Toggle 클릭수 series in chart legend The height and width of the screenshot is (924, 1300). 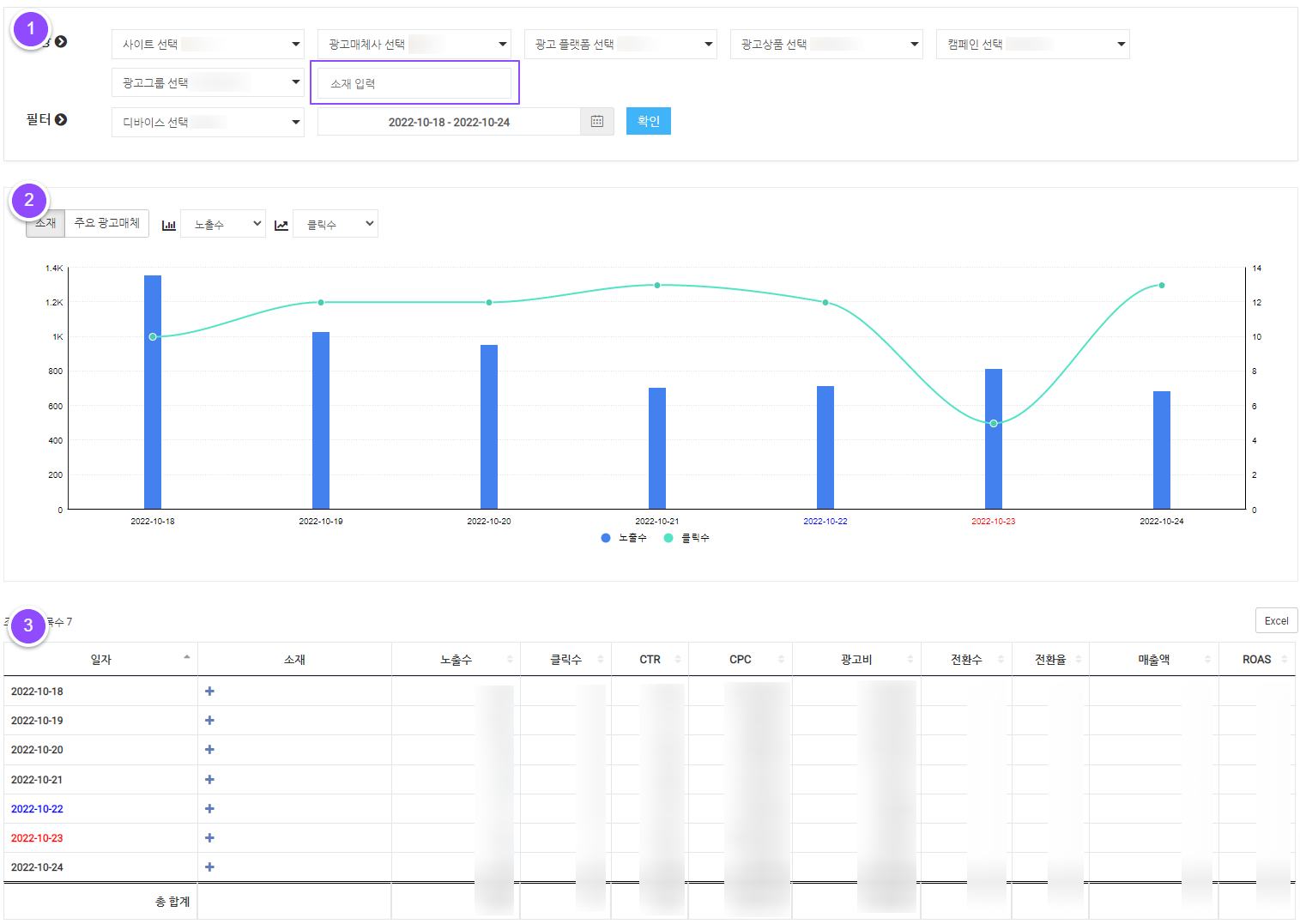point(686,538)
